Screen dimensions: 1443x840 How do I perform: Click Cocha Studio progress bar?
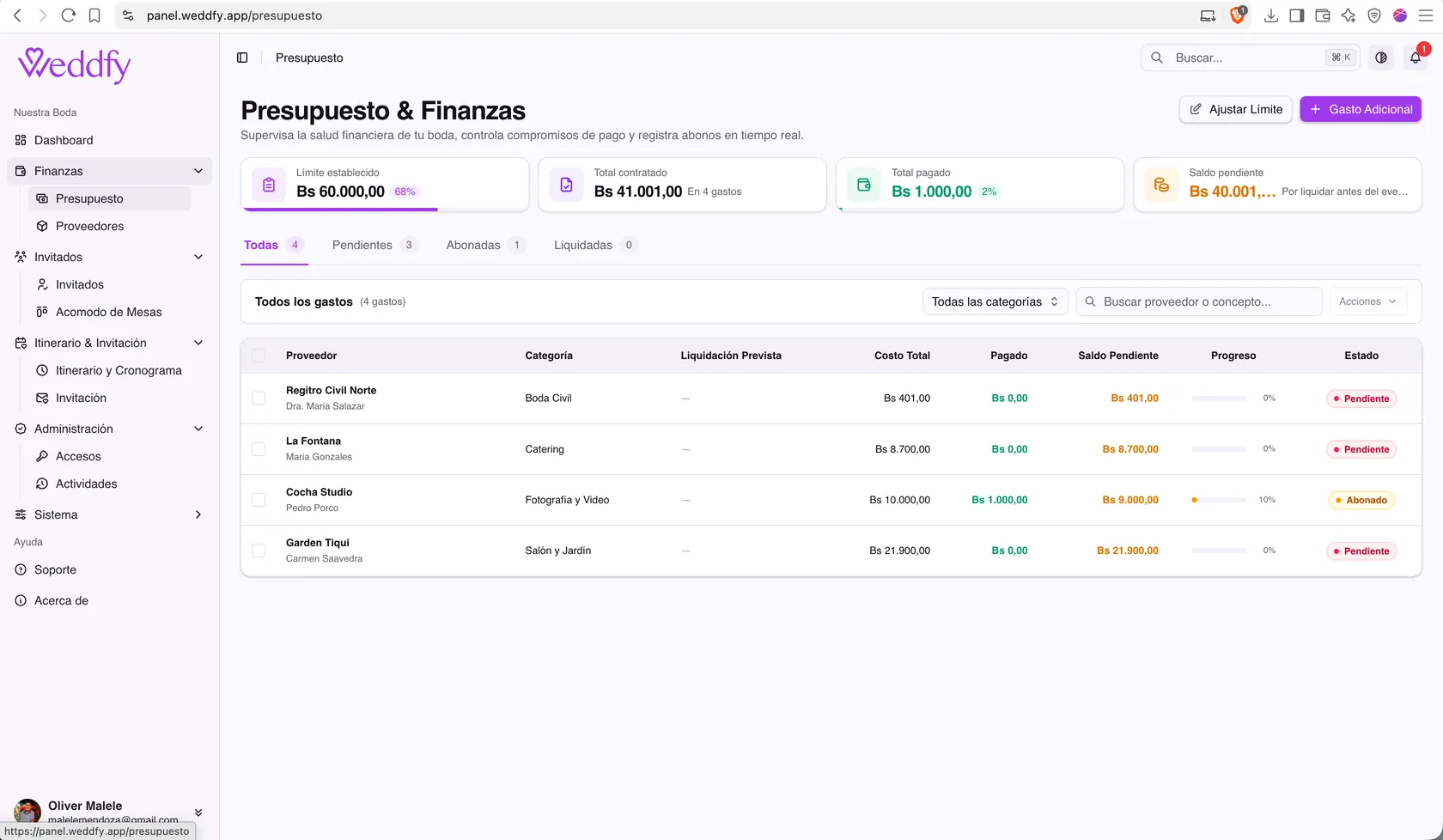coord(1219,500)
